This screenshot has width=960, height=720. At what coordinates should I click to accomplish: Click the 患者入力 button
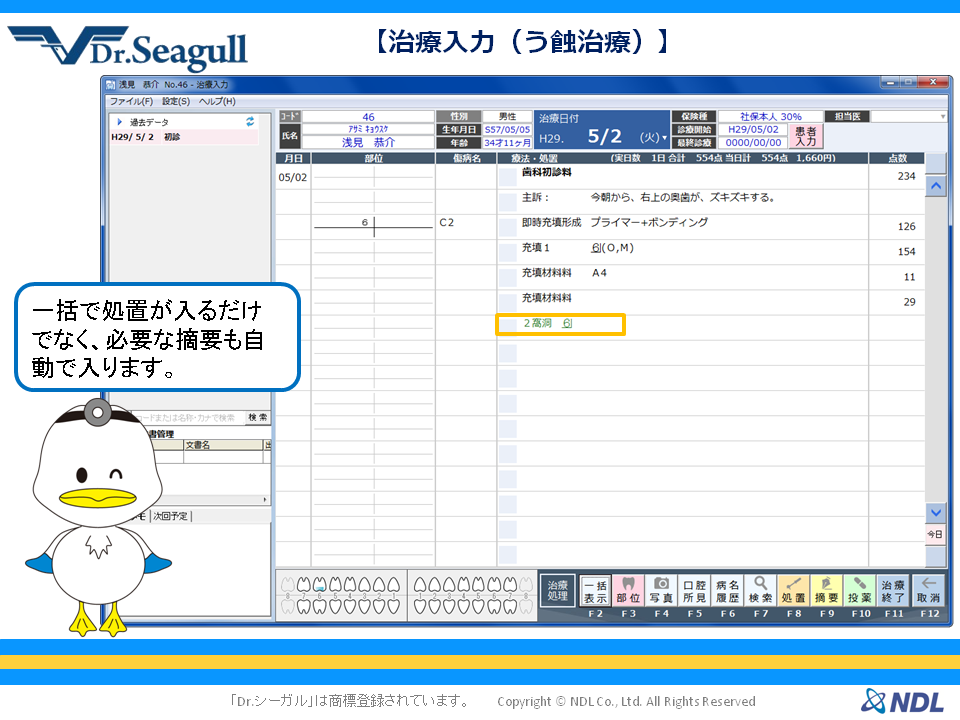click(806, 136)
